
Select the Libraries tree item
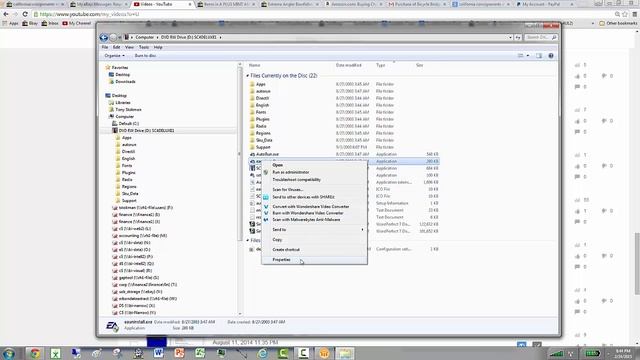tap(122, 102)
